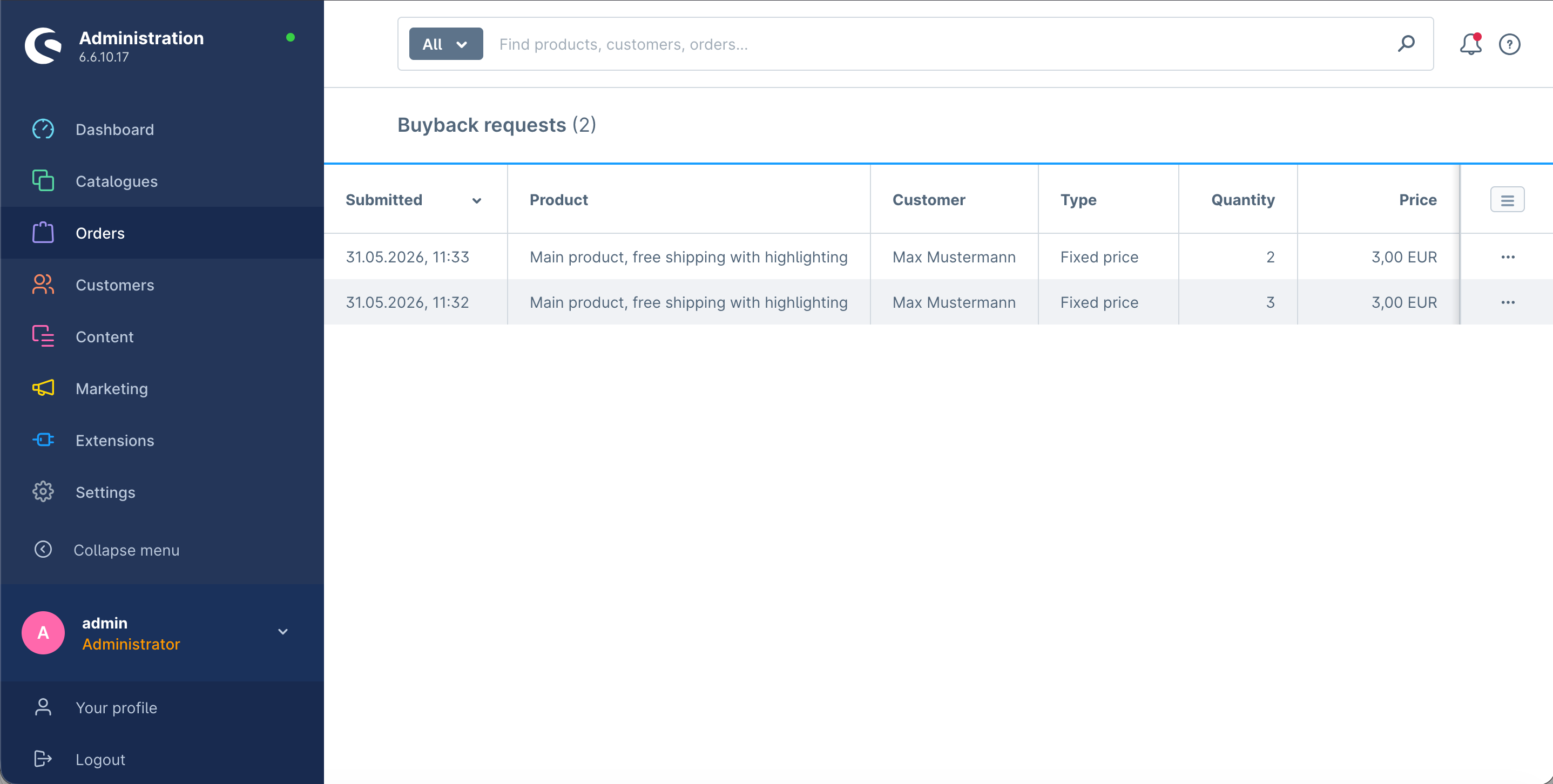Select the 31.05.2026, 11:32 date cell
This screenshot has height=784, width=1553.
pos(407,302)
